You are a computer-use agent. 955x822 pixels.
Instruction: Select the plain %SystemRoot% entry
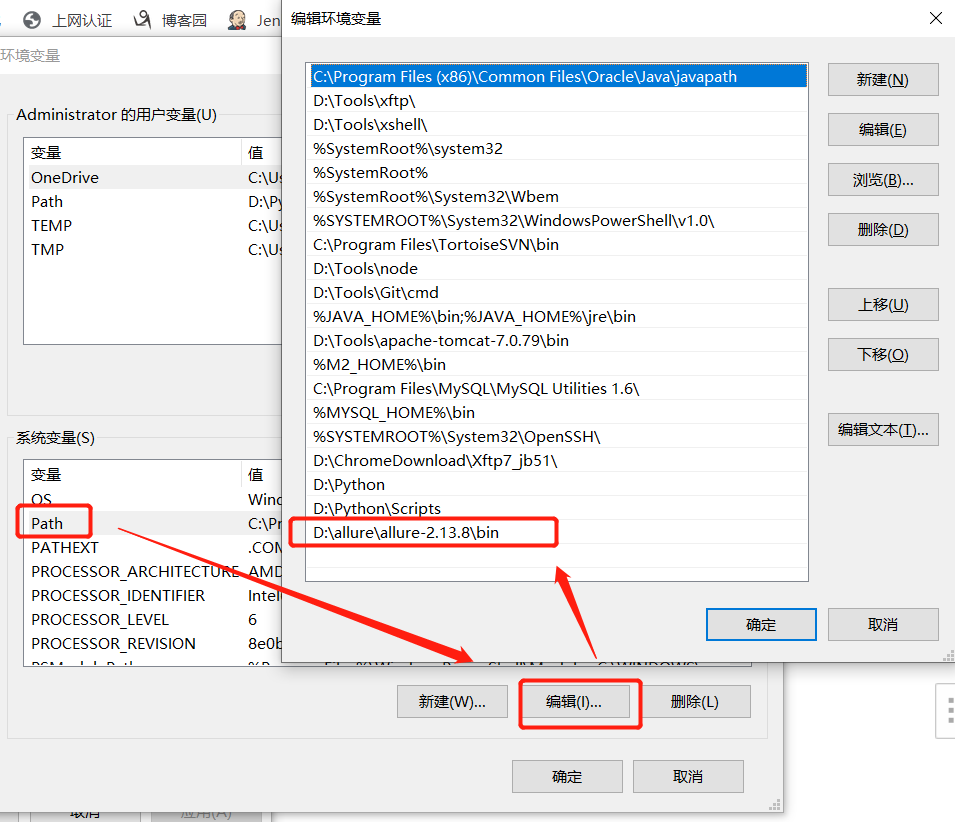pos(558,172)
